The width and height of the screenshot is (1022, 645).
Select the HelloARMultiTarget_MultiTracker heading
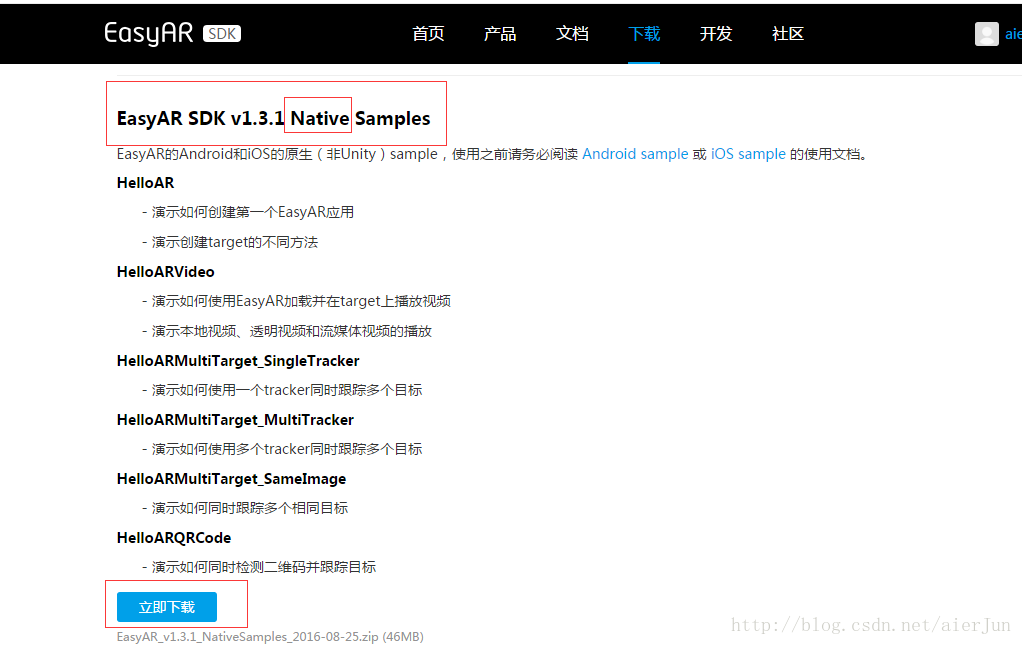click(x=235, y=420)
